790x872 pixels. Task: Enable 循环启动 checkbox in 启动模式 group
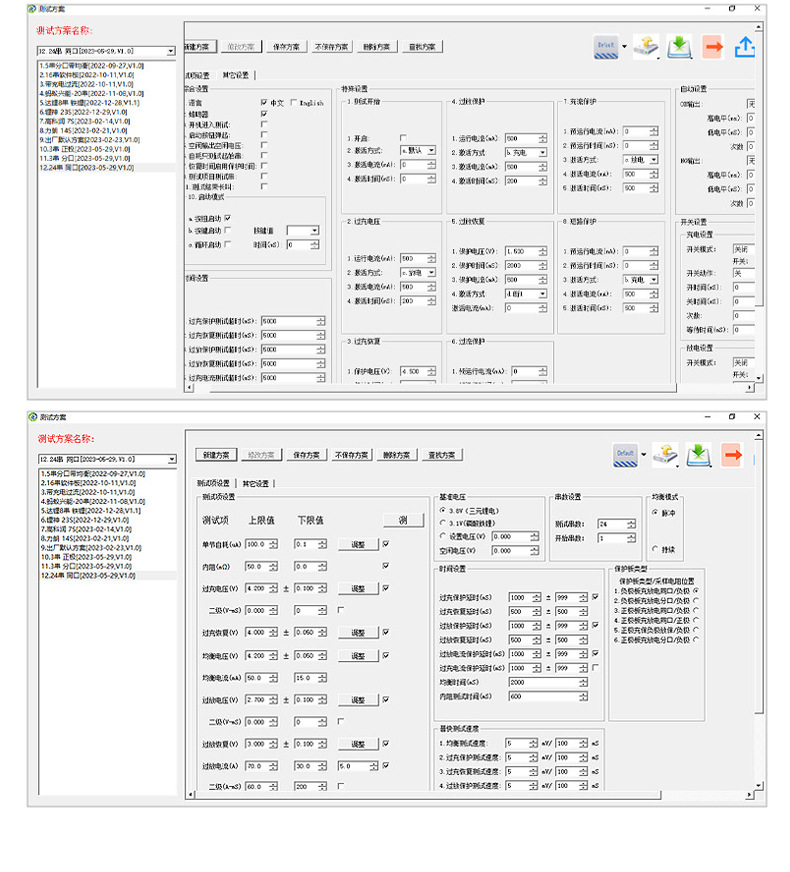pos(227,244)
